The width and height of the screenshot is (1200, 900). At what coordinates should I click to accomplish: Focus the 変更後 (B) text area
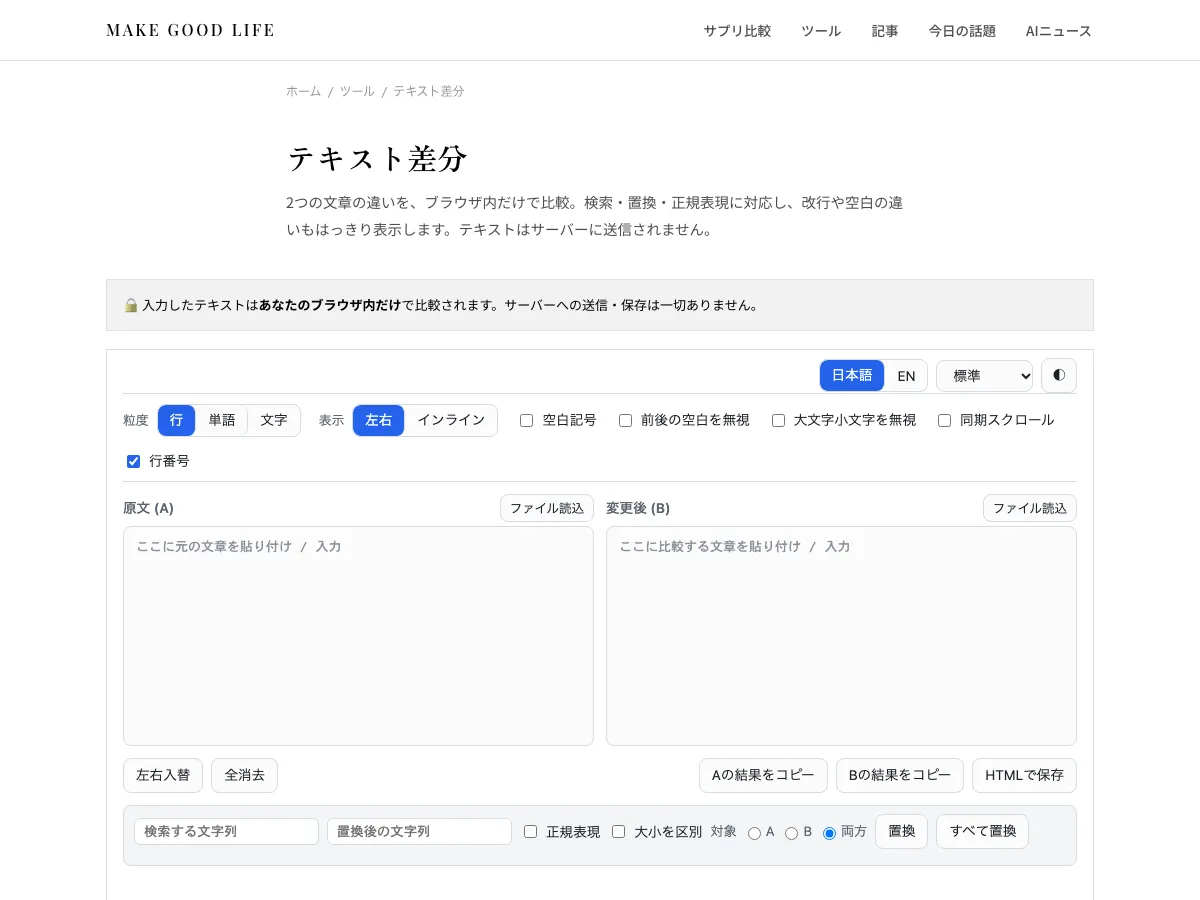pyautogui.click(x=841, y=636)
